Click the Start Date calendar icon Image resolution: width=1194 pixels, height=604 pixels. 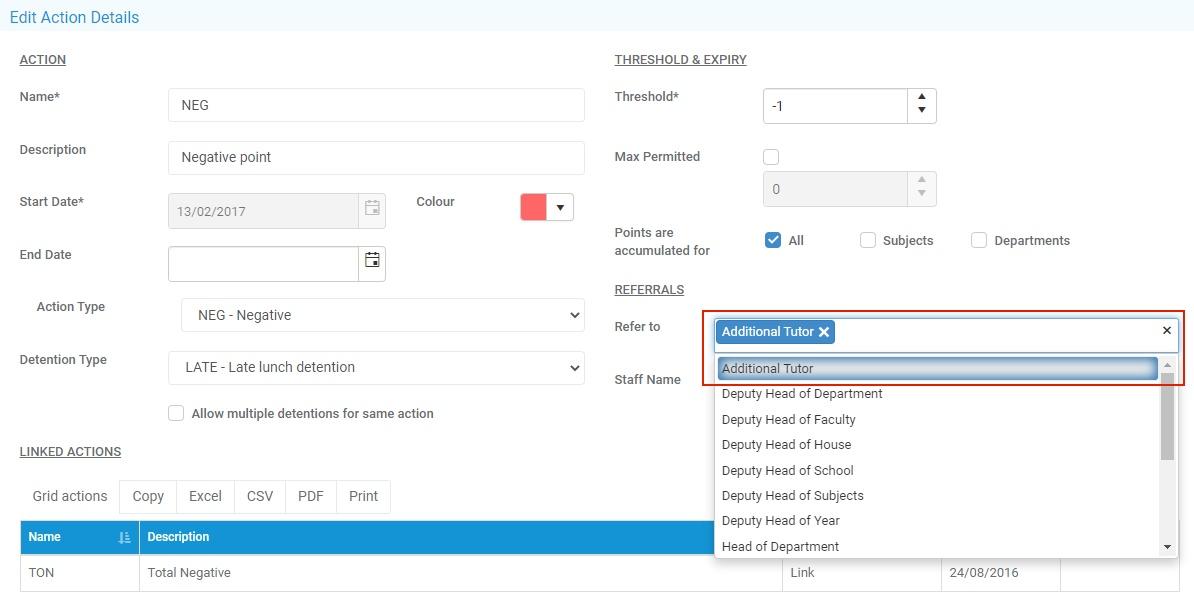point(372,209)
